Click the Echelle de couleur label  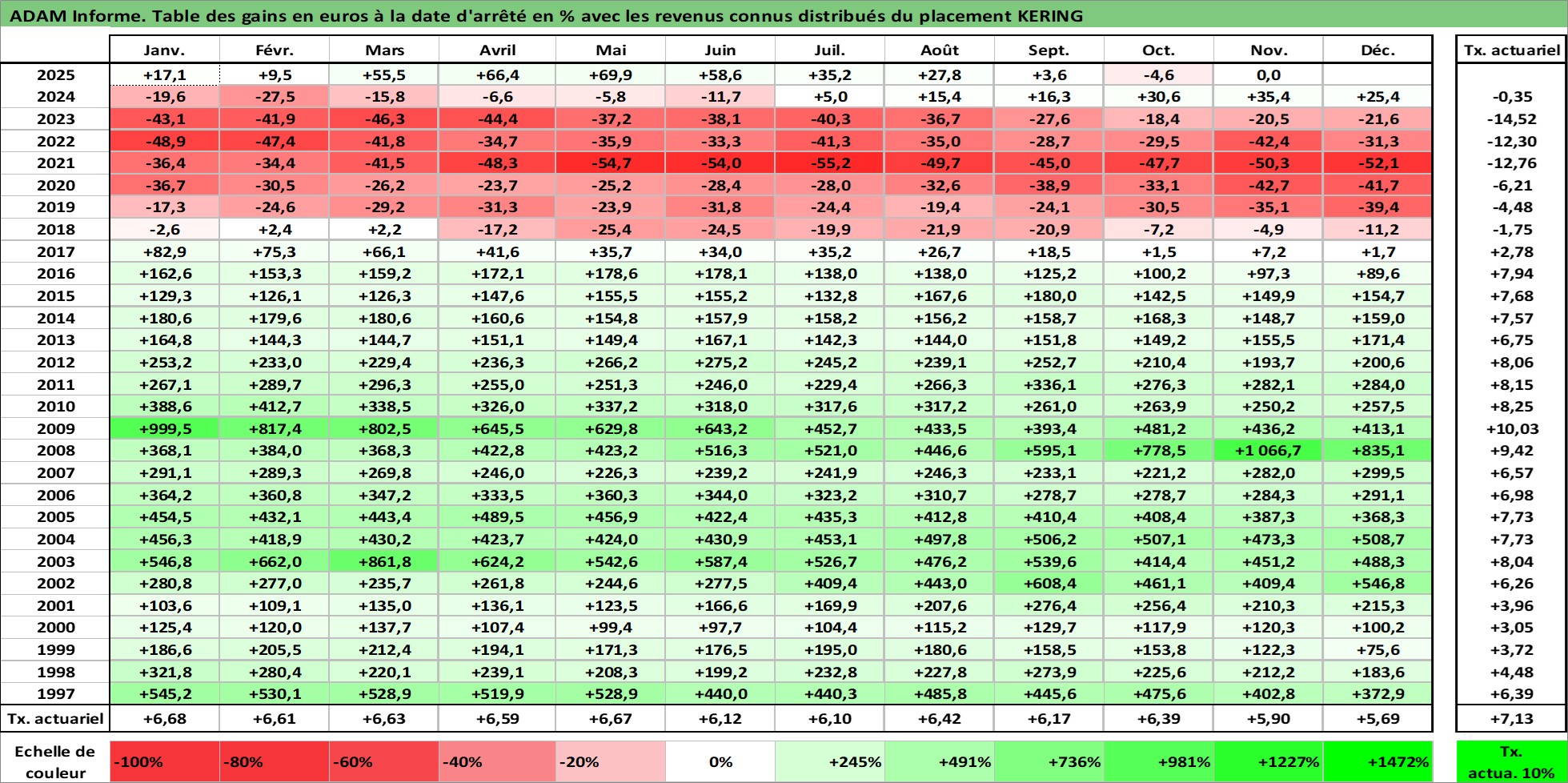55,761
